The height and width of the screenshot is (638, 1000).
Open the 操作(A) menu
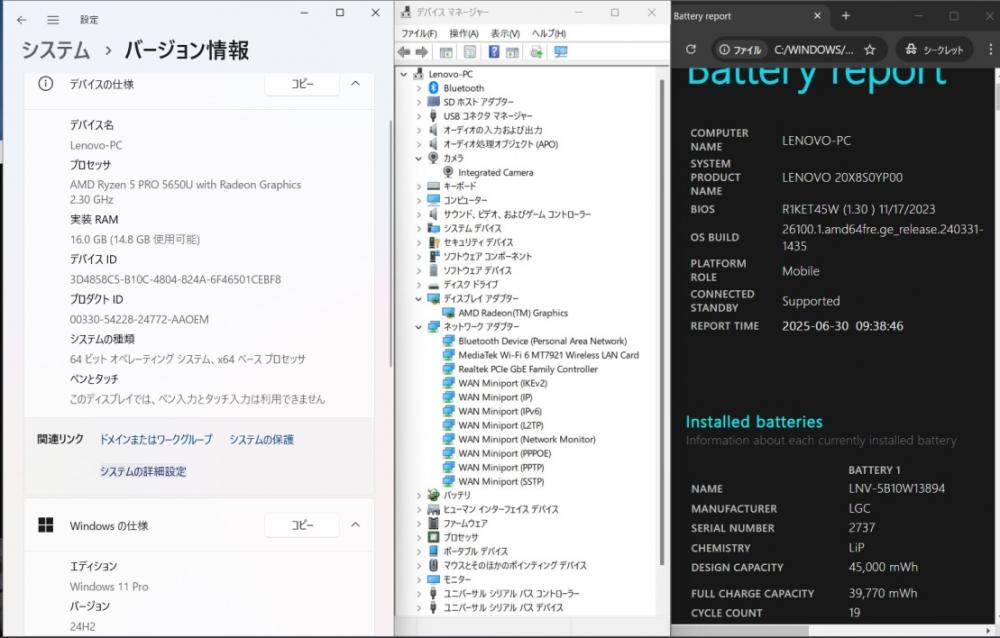(x=464, y=33)
